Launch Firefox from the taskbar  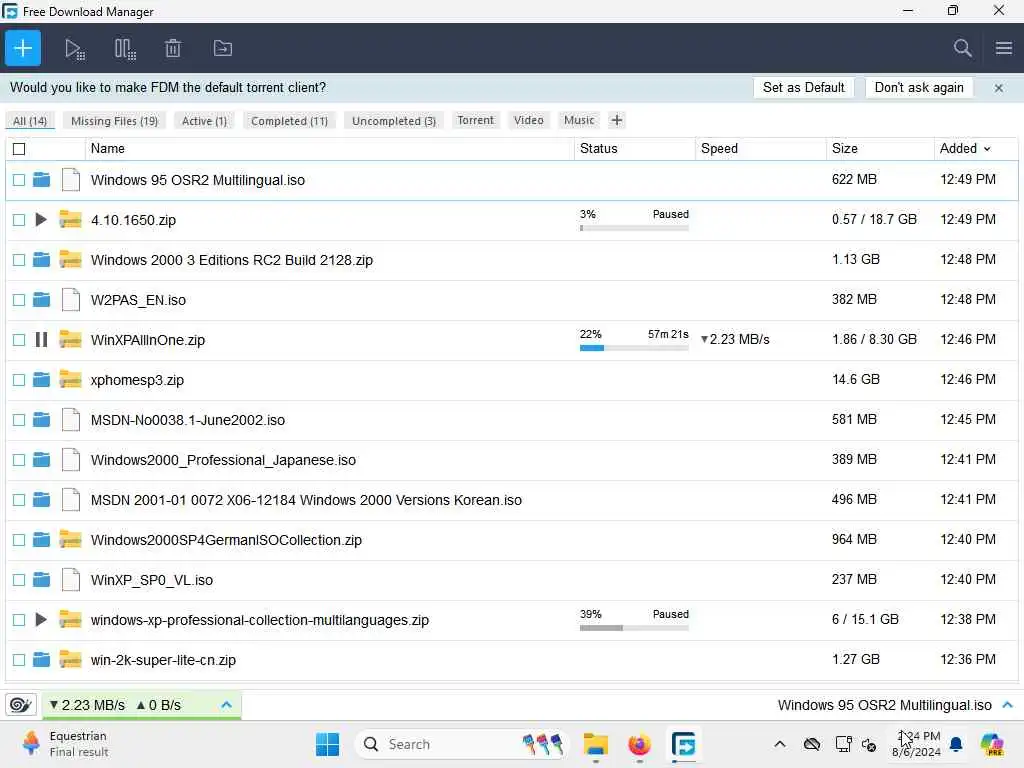[x=639, y=744]
